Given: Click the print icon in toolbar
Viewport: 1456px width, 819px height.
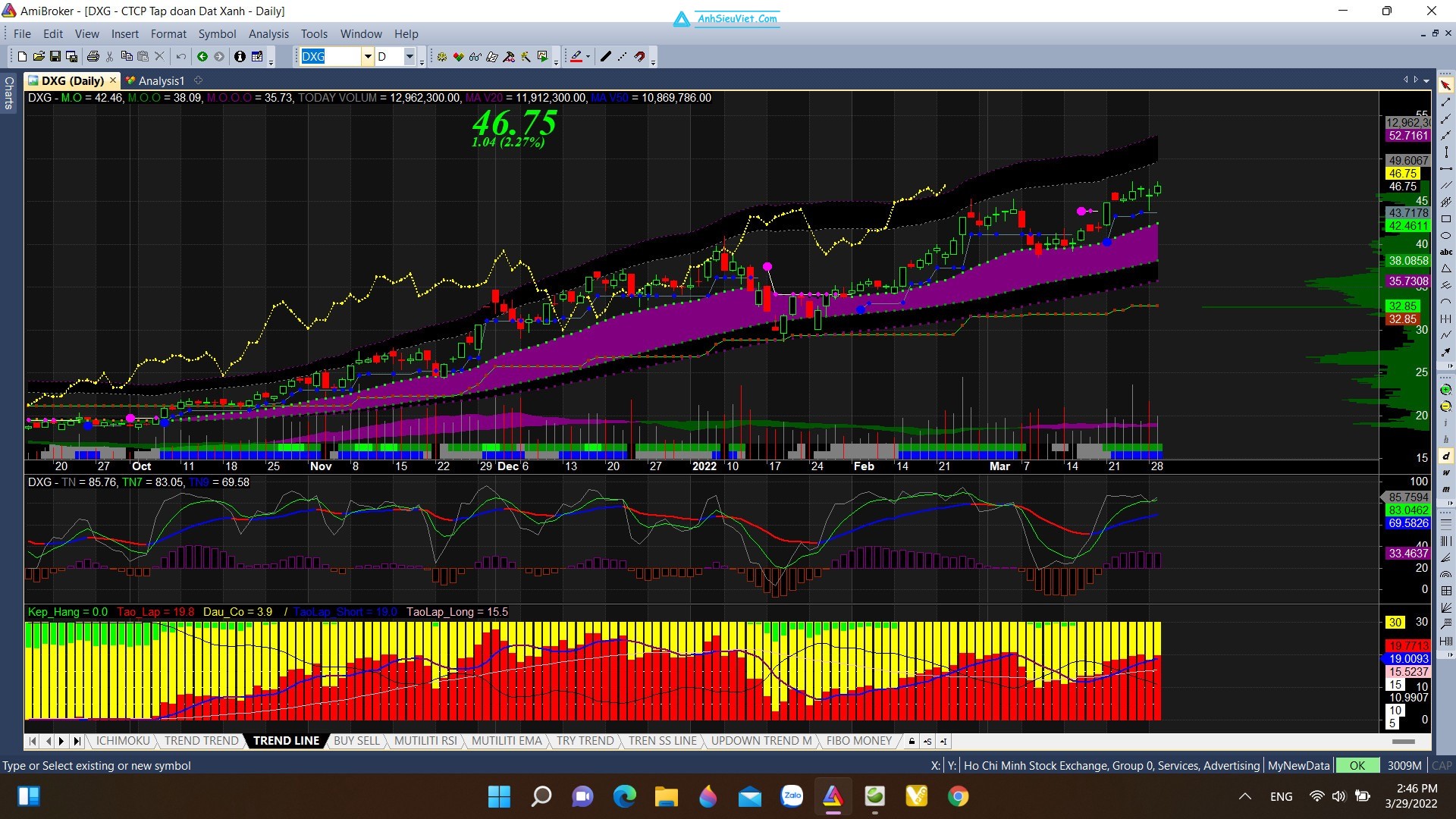Looking at the screenshot, I should tap(93, 57).
